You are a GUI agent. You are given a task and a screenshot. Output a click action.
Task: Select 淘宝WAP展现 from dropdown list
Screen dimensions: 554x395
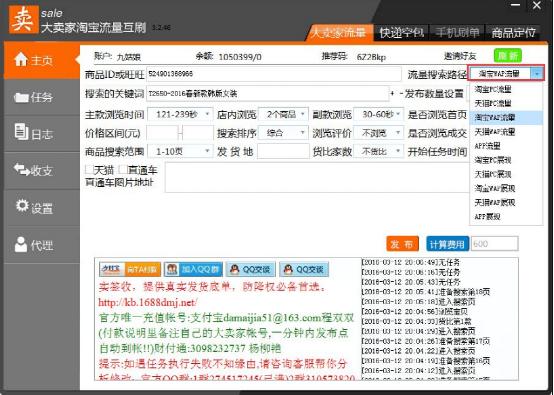[506, 188]
